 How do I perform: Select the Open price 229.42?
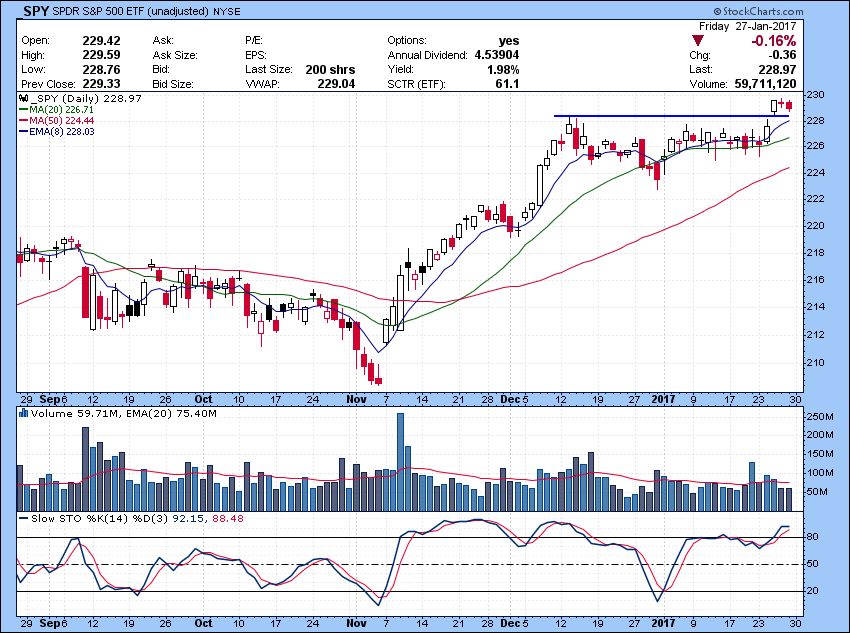click(x=101, y=41)
